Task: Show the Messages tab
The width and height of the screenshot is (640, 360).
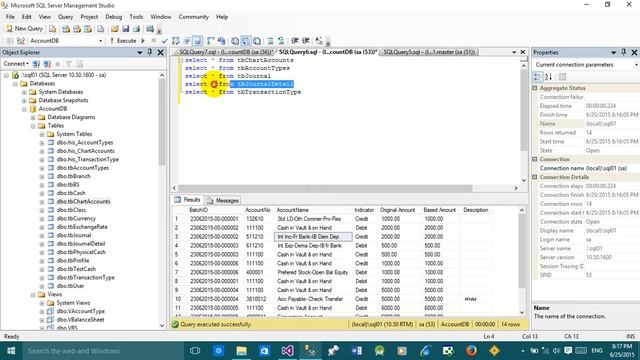Action: click(x=223, y=200)
